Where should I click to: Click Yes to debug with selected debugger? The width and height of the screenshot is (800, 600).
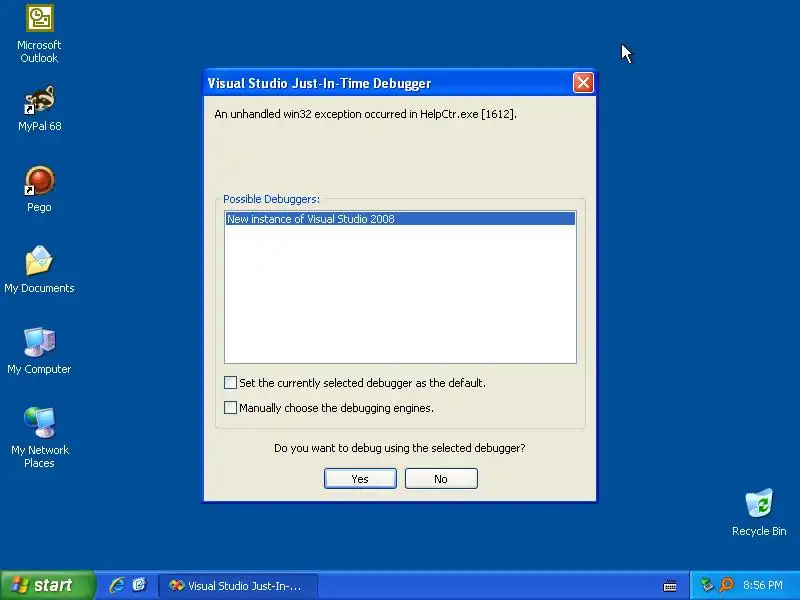coord(360,479)
